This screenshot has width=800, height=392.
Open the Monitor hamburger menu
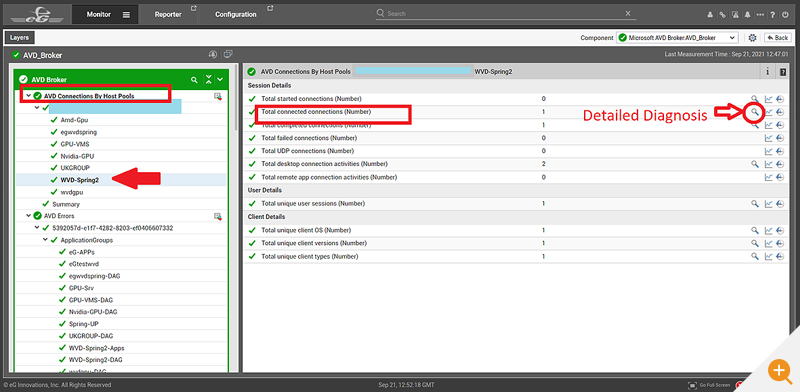tap(126, 15)
